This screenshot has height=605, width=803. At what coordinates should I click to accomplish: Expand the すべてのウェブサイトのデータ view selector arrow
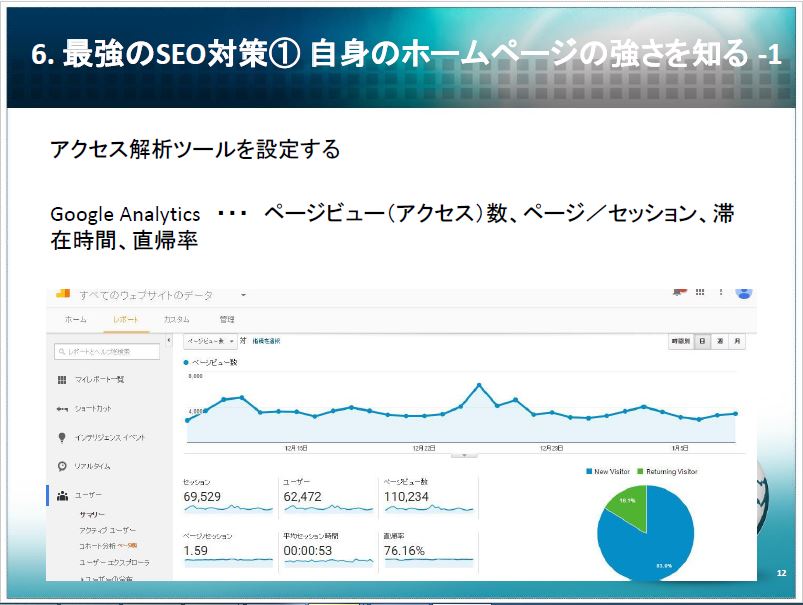pos(243,296)
